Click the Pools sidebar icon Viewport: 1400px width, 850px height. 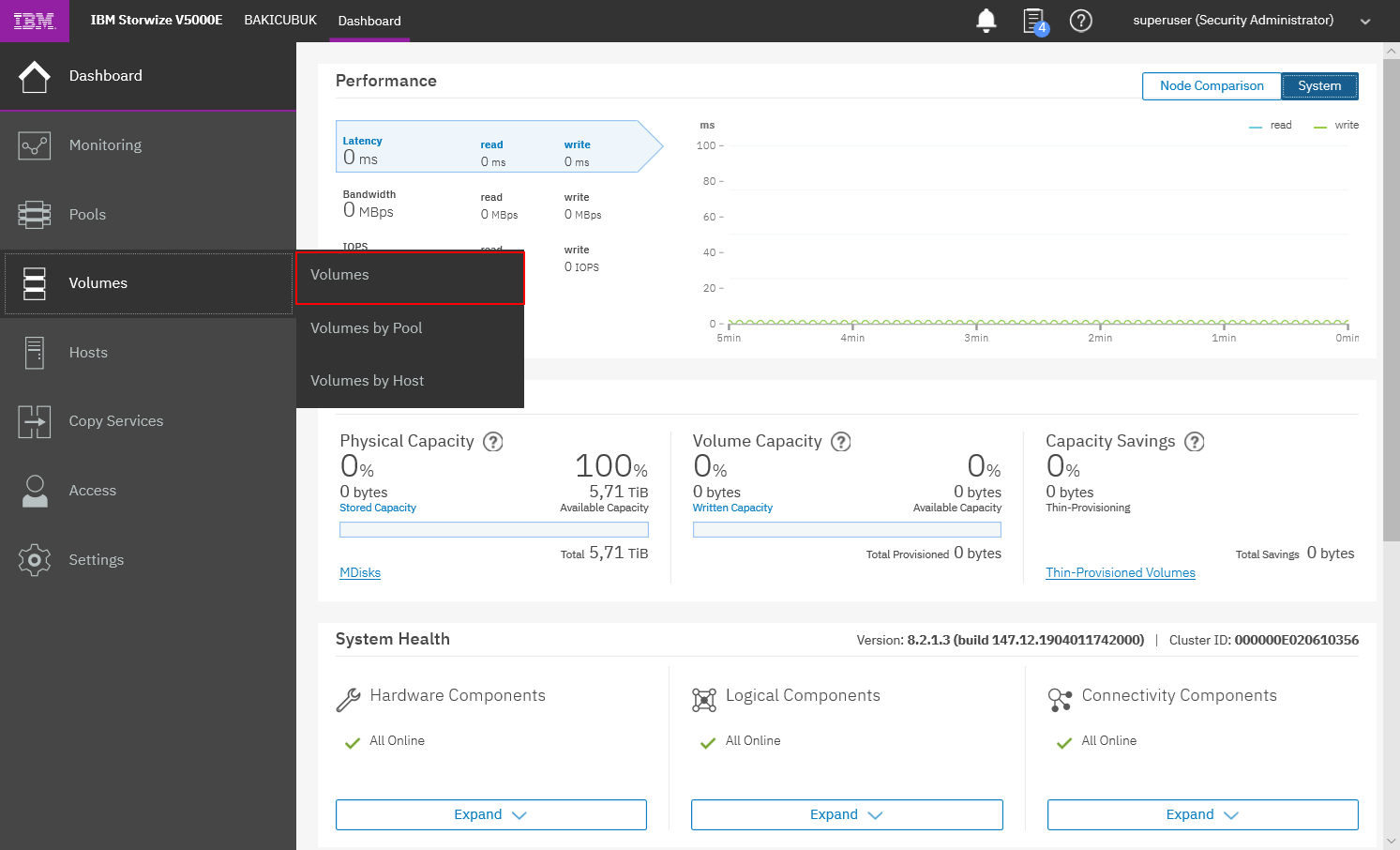point(35,215)
